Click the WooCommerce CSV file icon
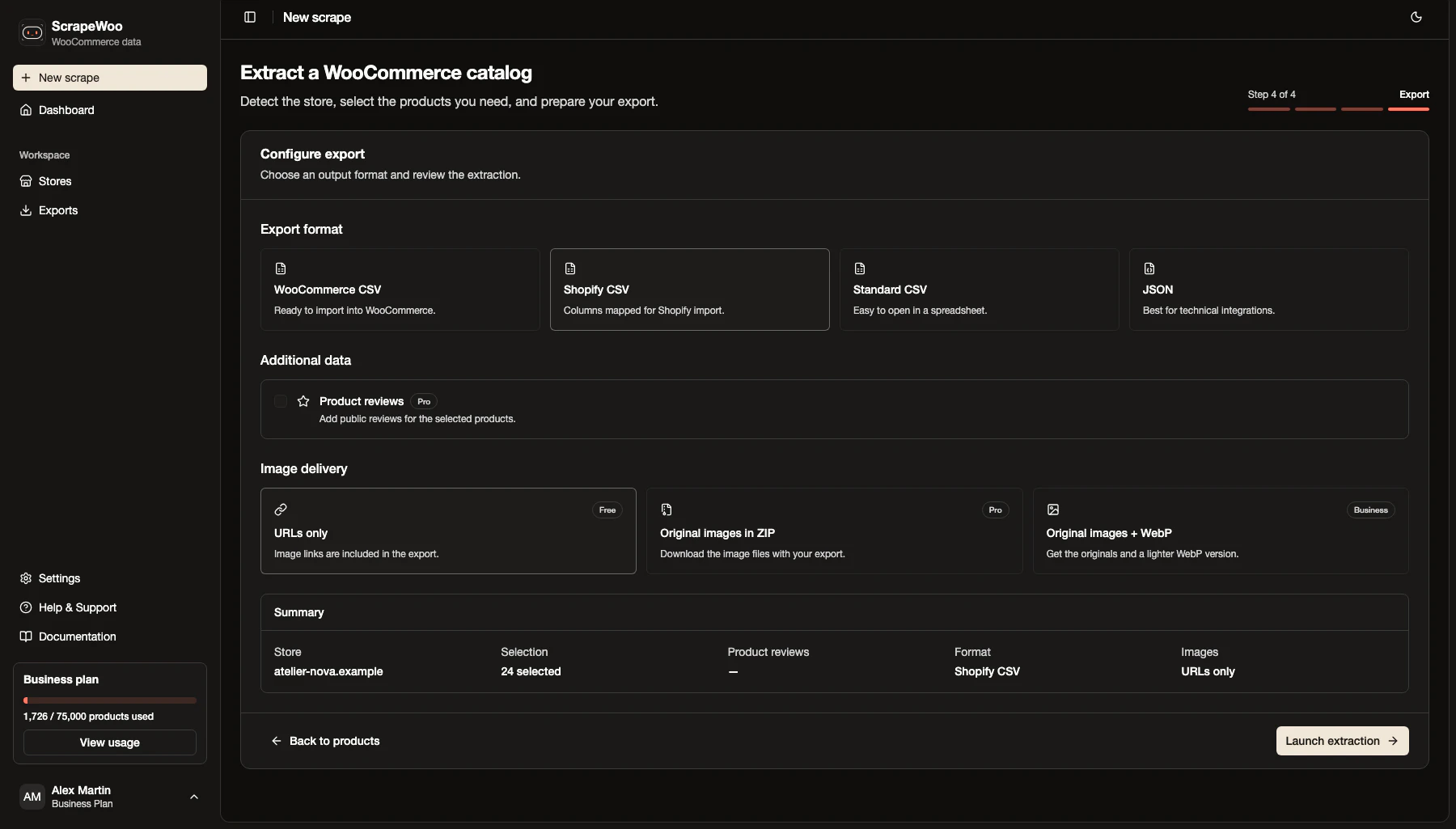This screenshot has height=829, width=1456. 281,269
